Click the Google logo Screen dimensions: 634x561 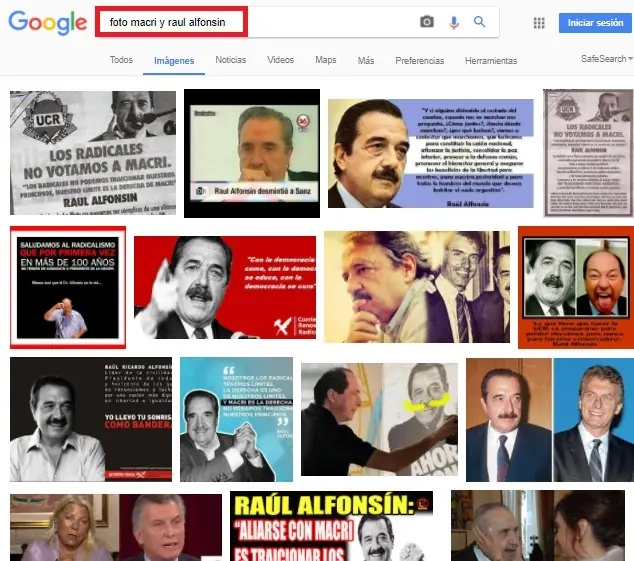point(48,23)
